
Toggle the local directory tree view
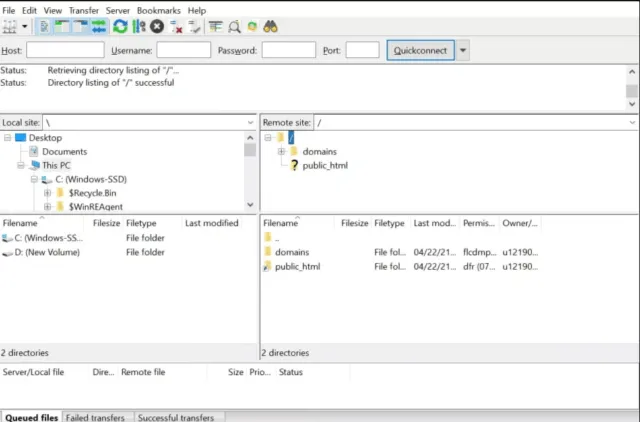tap(61, 26)
